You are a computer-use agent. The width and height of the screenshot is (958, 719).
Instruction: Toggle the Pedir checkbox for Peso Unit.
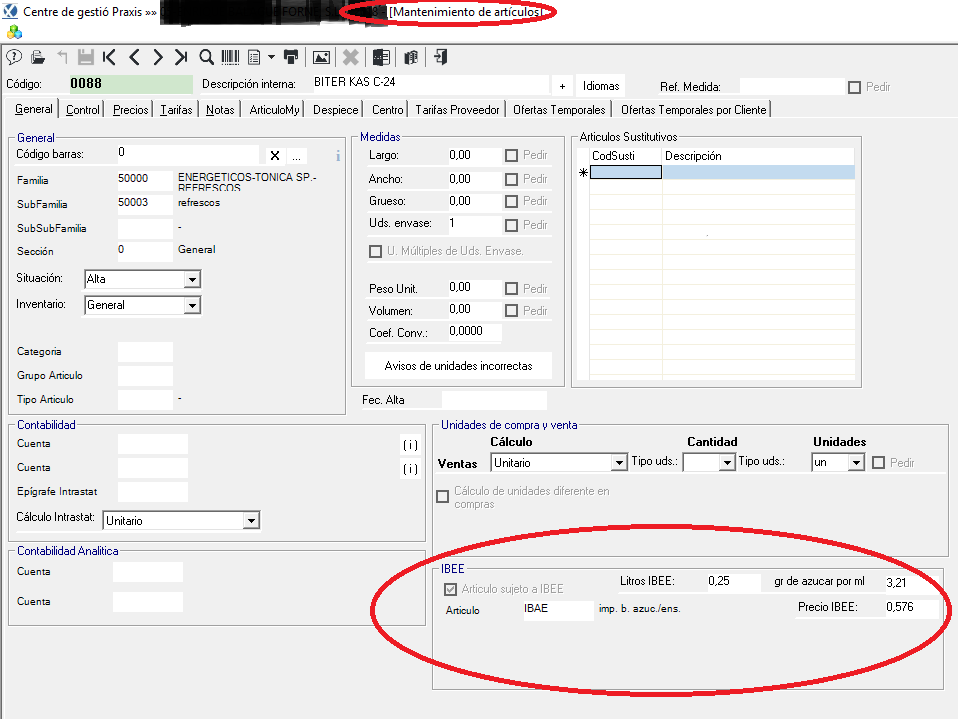pyautogui.click(x=511, y=289)
